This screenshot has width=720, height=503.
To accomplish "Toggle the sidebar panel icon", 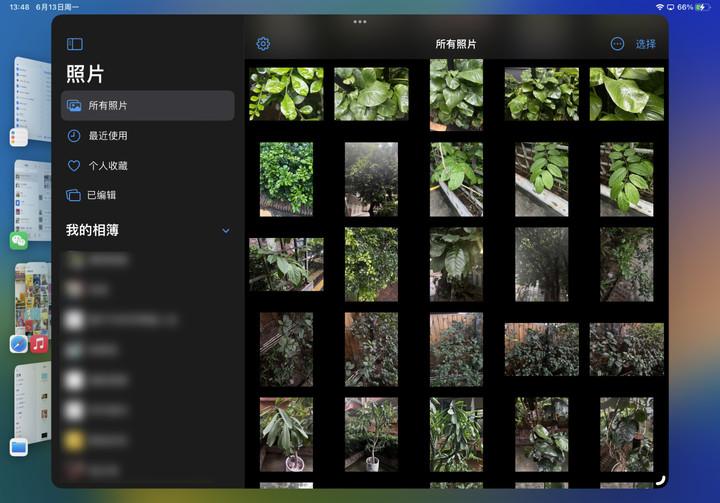I will tap(75, 44).
